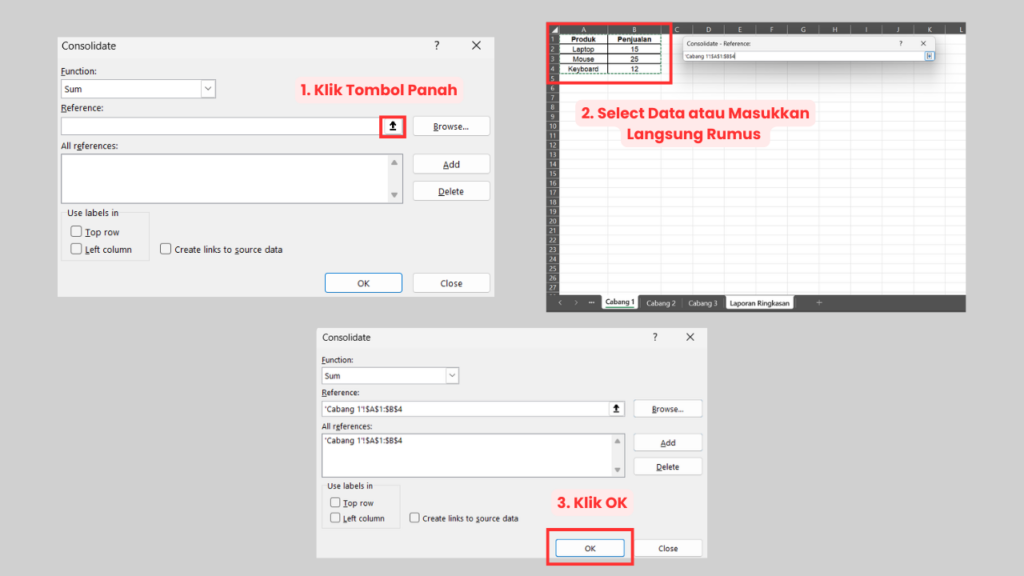
Task: Open the Sum Function dropdown above the empty Reference
Action: pos(208,89)
